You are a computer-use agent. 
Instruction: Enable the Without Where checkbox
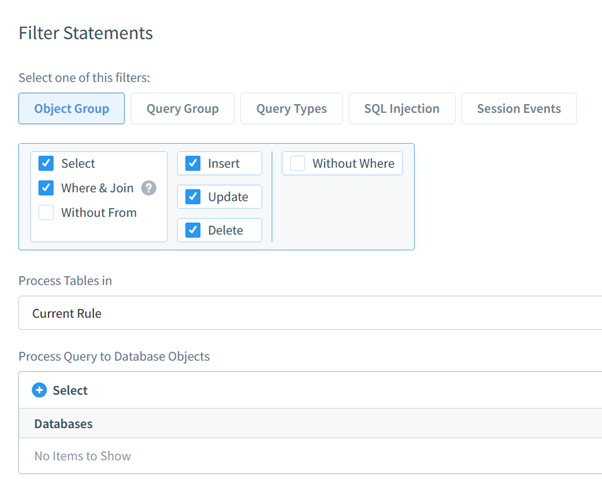pos(298,163)
